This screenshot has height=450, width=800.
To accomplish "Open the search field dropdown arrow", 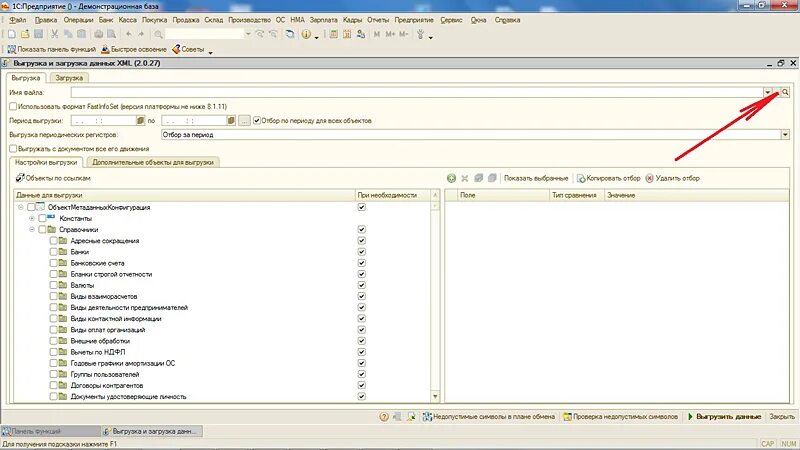I will click(248, 34).
